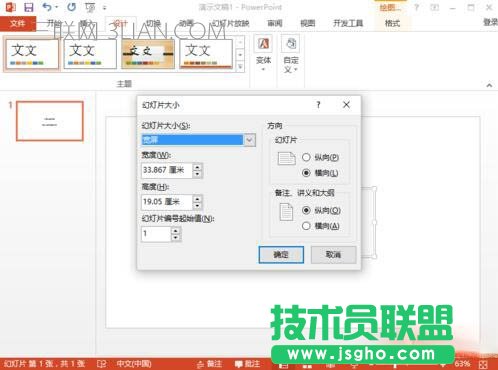The image size is (498, 370).
Task: Switch to the 视图 (View) tab
Action: tap(307, 23)
